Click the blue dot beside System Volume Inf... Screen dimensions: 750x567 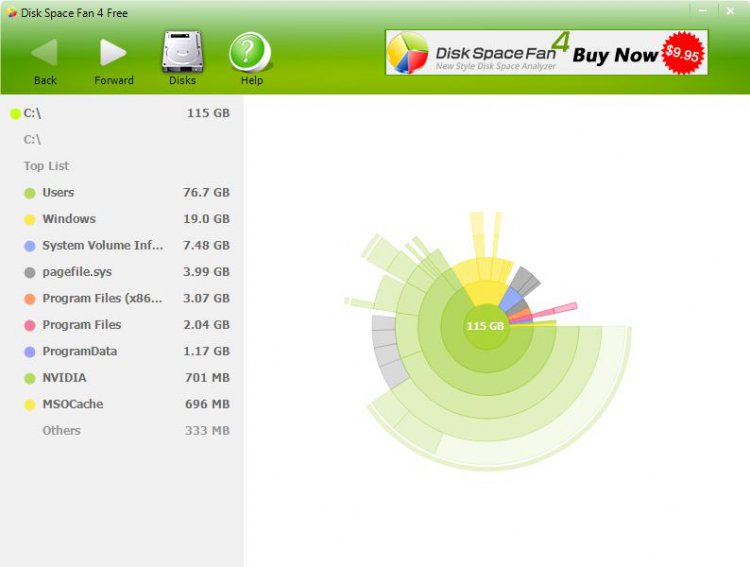30,246
